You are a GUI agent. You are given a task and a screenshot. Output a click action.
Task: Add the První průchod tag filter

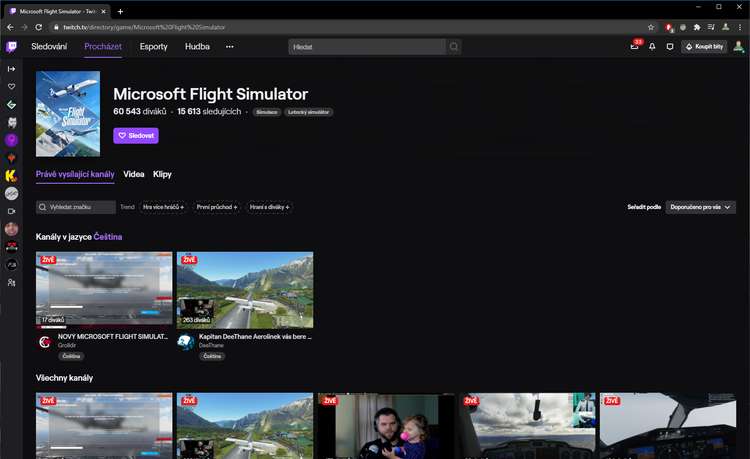[217, 207]
